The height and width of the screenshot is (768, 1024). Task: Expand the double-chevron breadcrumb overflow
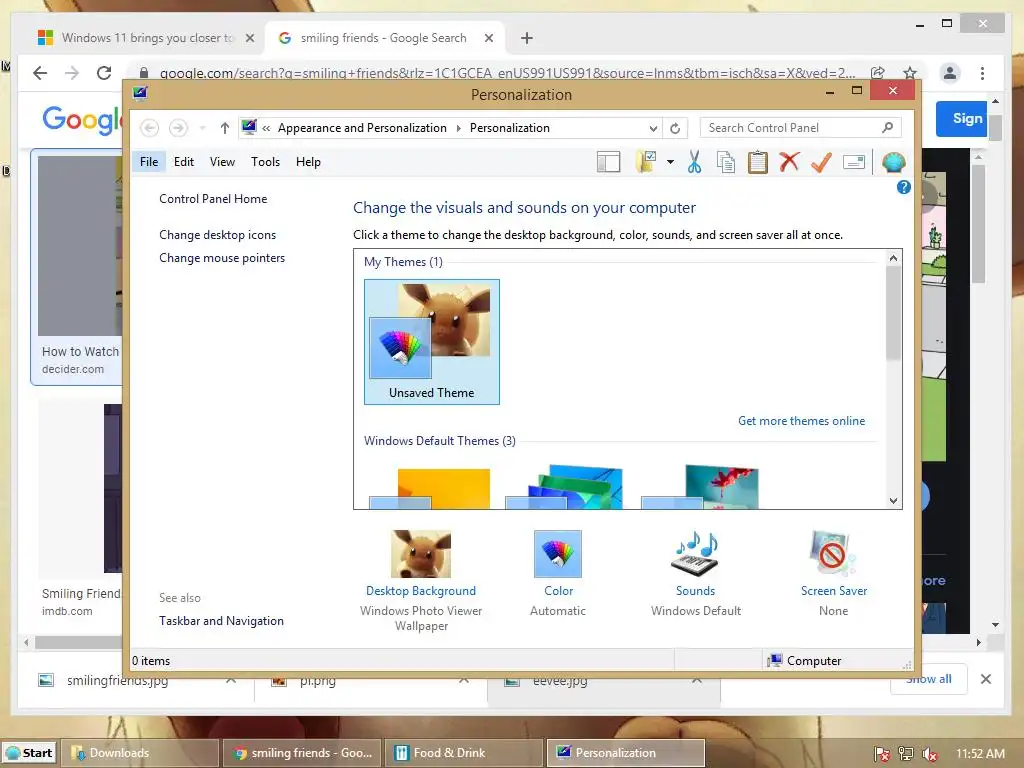[266, 128]
